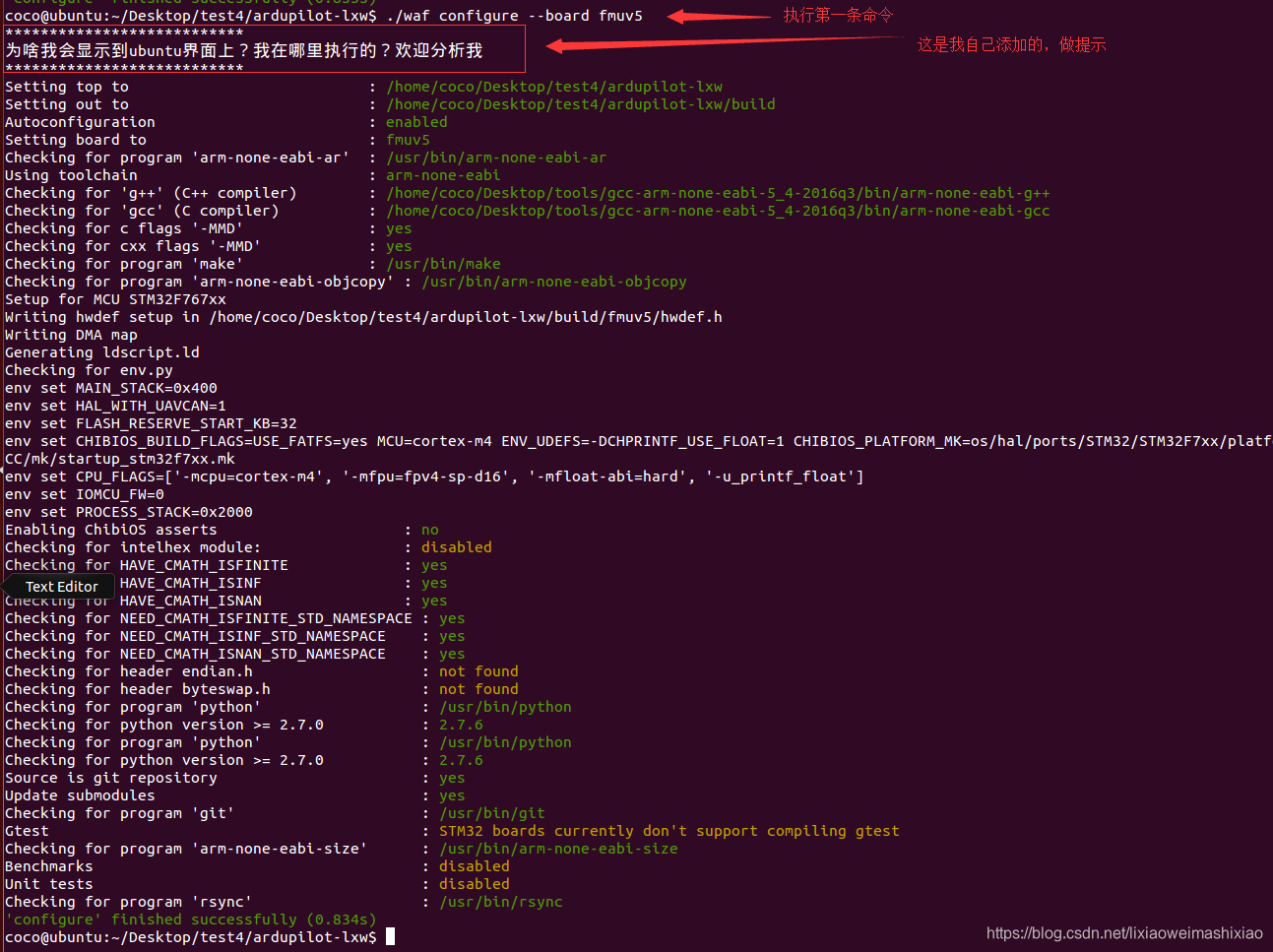This screenshot has width=1273, height=952.
Task: Click 'env set PROCESS_STACK=0x2000' line
Action: [x=129, y=512]
